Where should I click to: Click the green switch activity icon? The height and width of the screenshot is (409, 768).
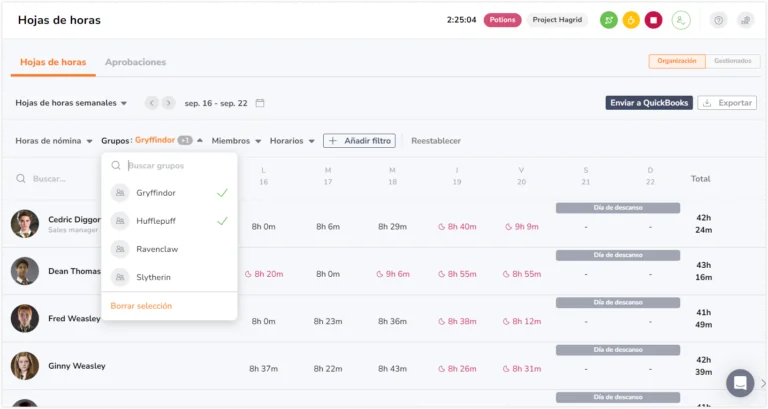pyautogui.click(x=608, y=20)
